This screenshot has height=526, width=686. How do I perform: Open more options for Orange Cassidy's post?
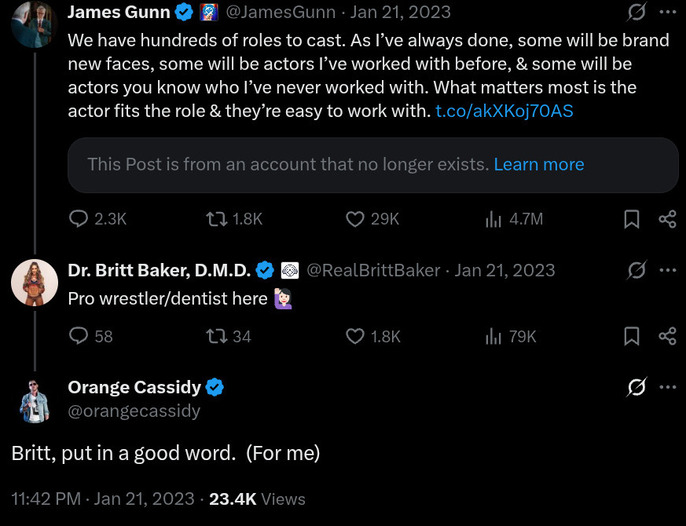click(667, 387)
